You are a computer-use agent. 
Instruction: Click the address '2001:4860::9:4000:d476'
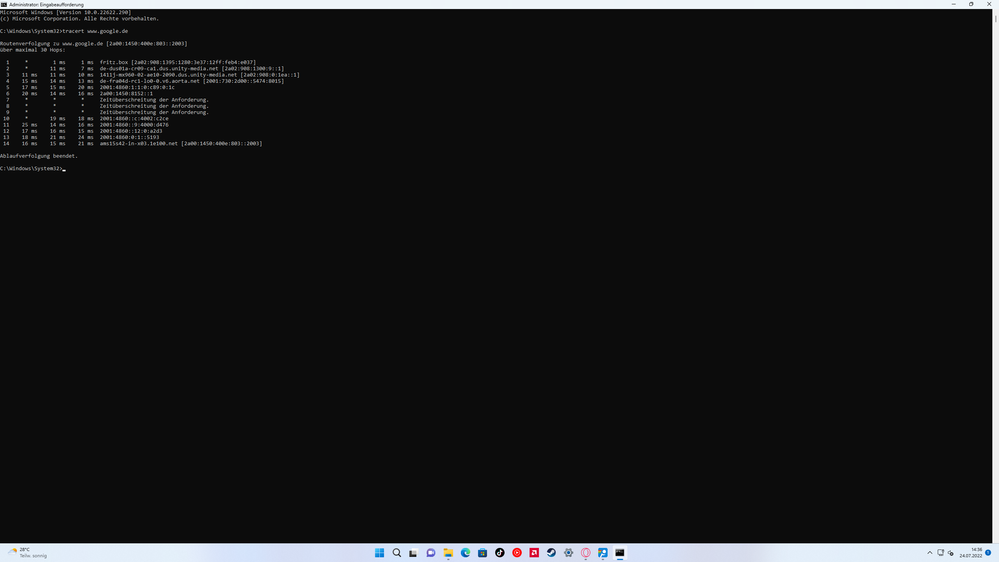(134, 125)
